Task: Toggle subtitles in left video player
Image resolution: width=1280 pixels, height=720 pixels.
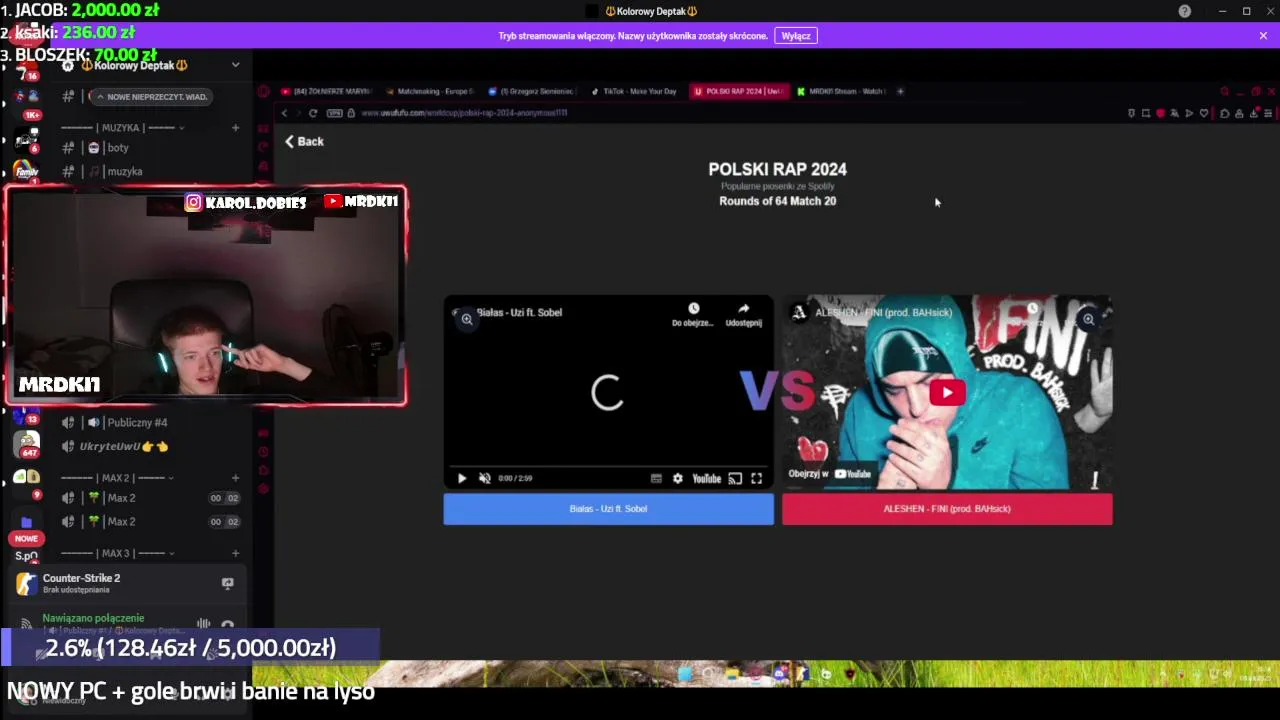Action: (x=656, y=478)
